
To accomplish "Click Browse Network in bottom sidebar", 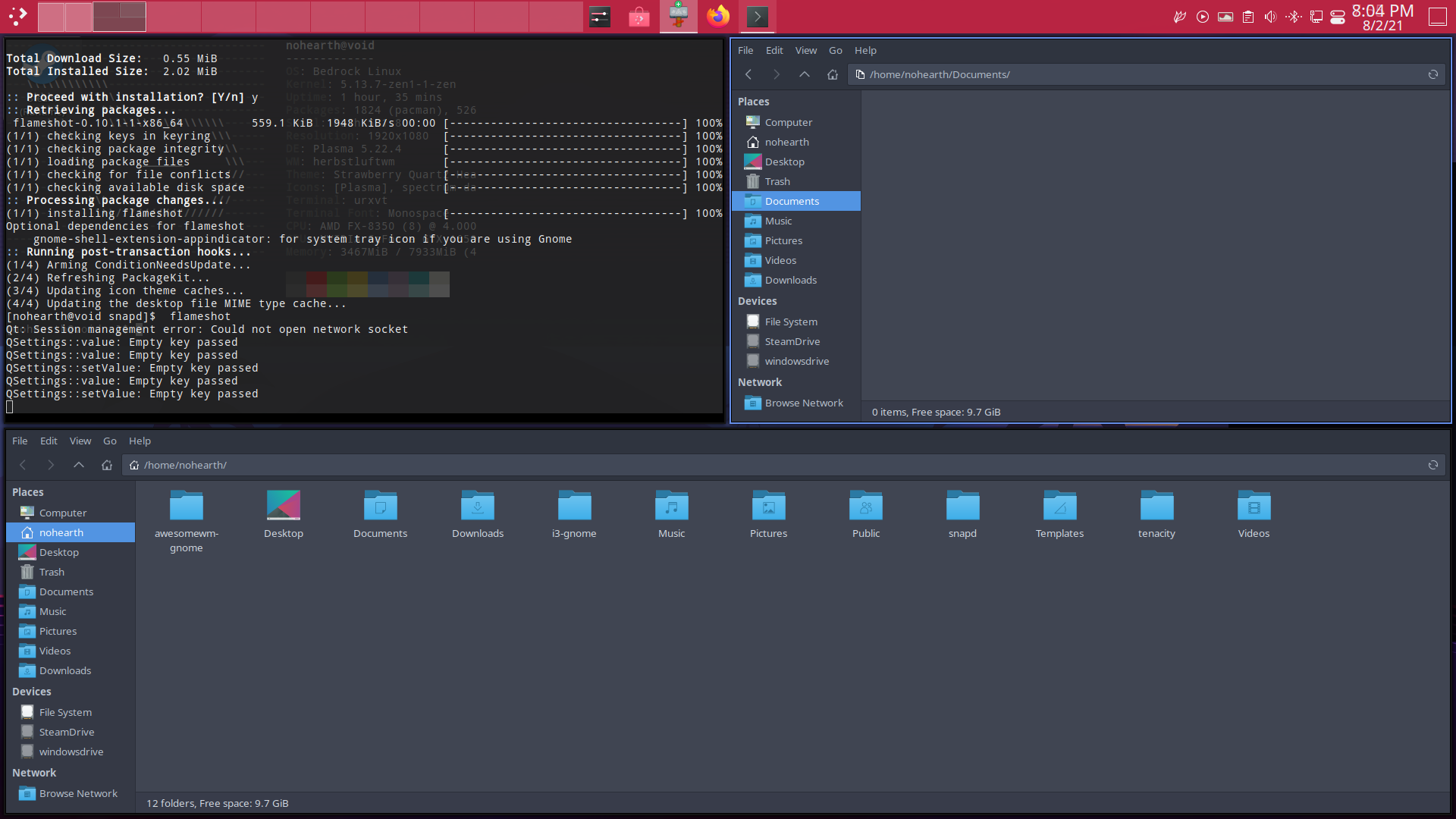I will pyautogui.click(x=77, y=793).
